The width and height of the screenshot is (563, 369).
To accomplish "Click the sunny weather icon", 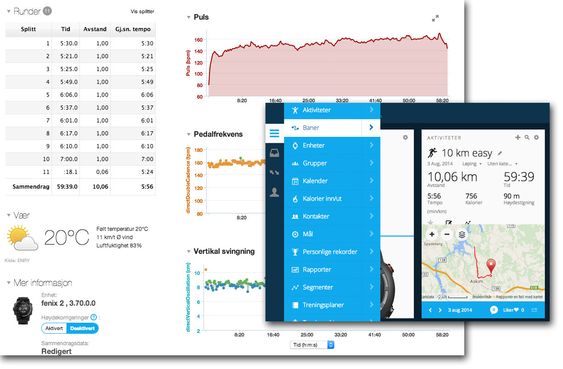I will (x=22, y=238).
